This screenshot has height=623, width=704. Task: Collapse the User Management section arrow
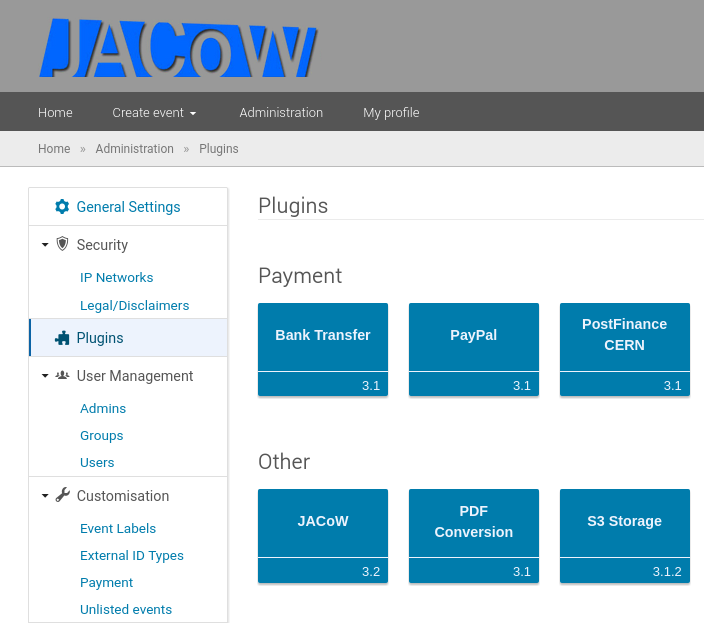(45, 376)
